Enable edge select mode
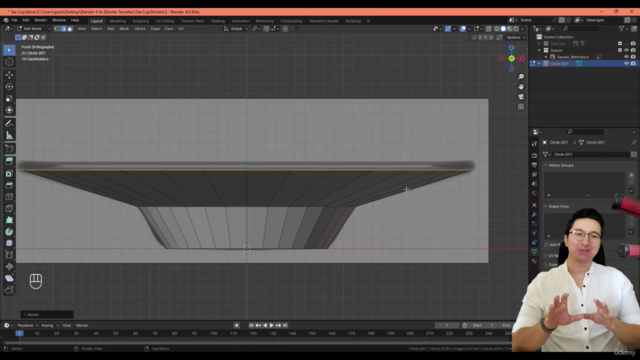This screenshot has width=640, height=360. [64, 29]
